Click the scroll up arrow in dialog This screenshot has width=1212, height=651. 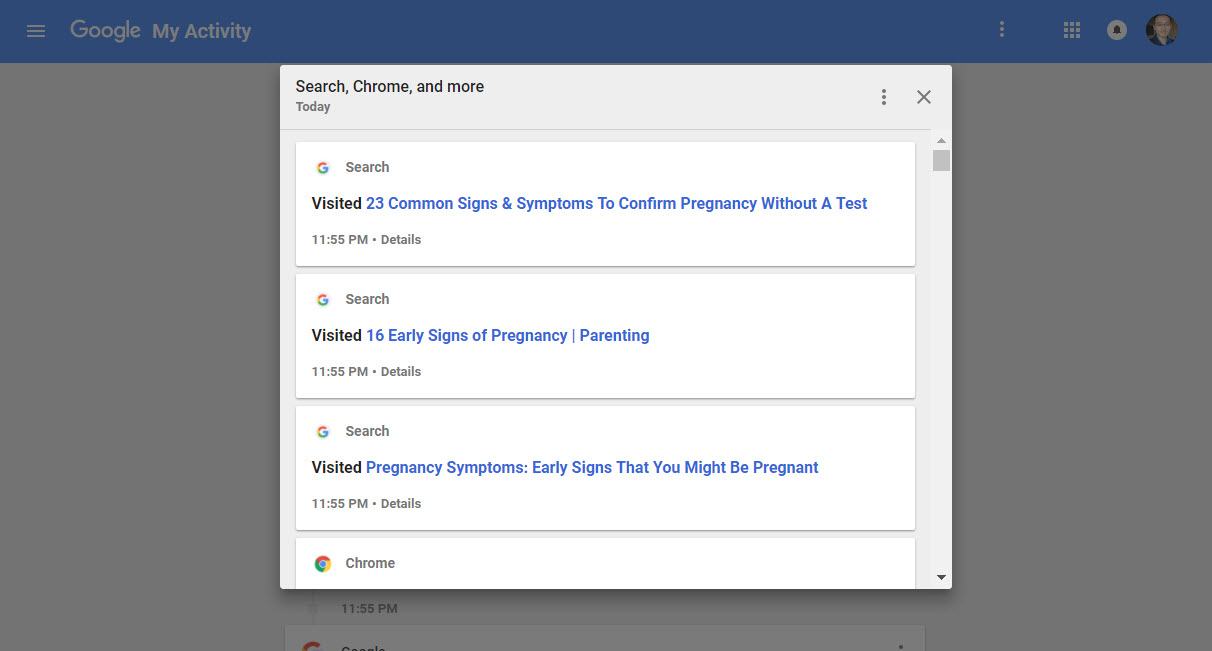point(941,141)
